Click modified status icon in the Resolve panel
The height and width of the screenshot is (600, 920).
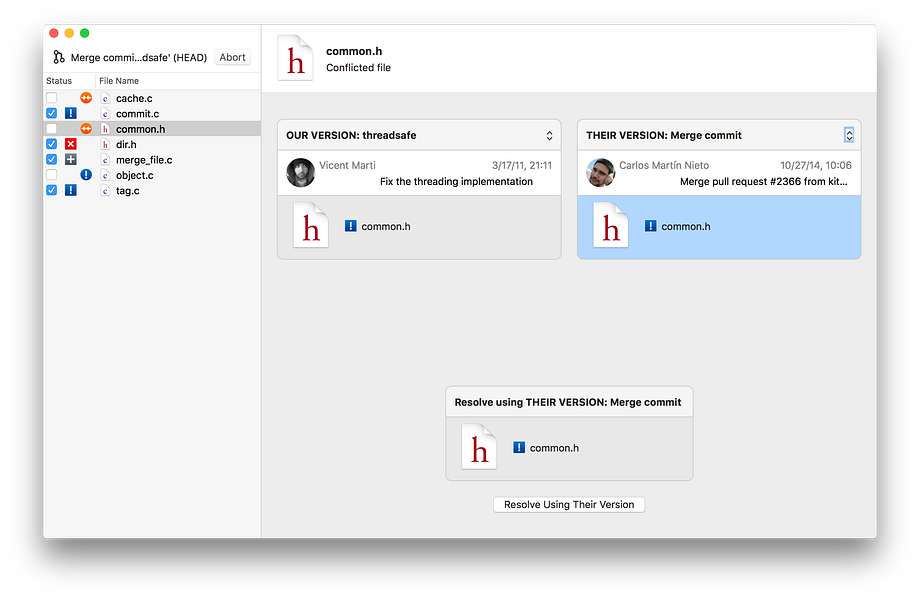(x=519, y=448)
